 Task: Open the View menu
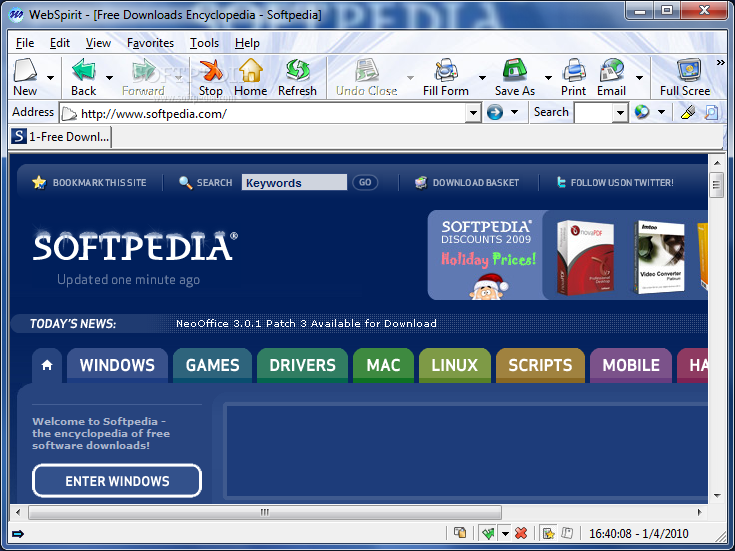(98, 43)
